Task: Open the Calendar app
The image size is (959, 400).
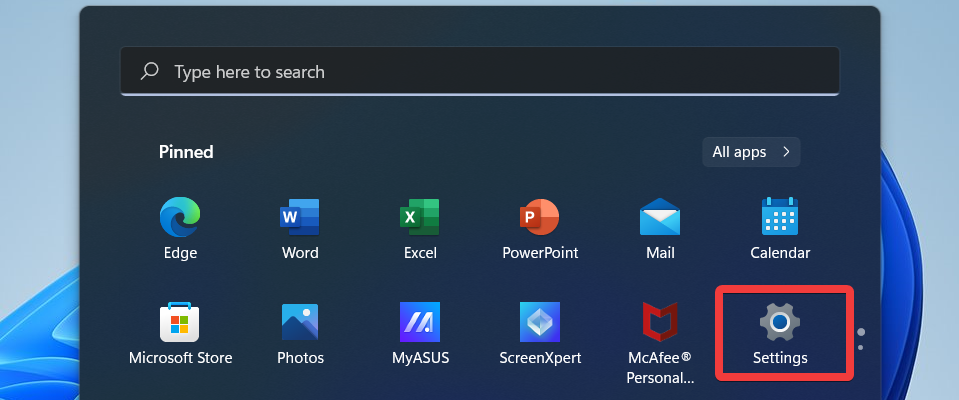Action: coord(780,228)
